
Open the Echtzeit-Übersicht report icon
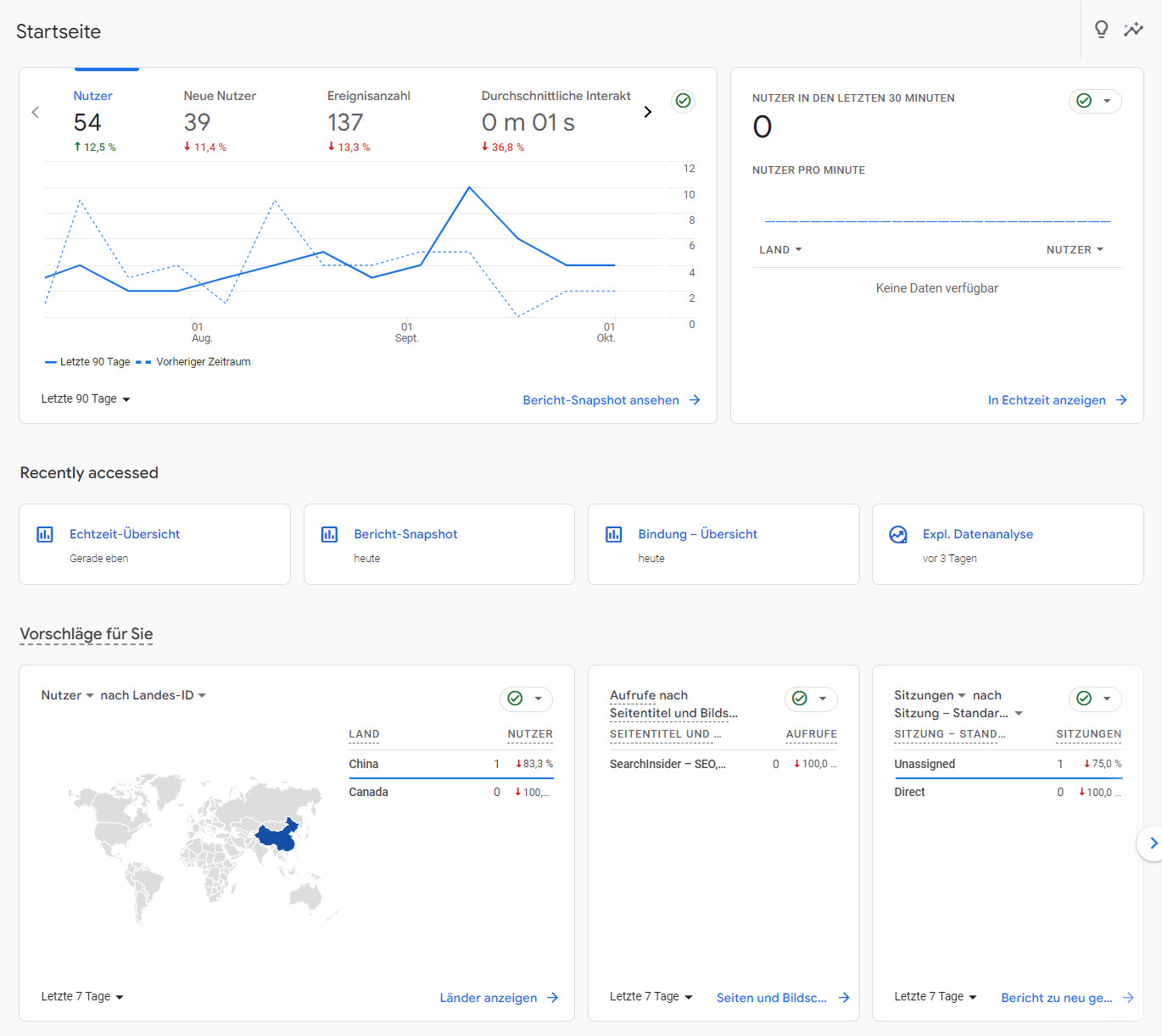(45, 534)
